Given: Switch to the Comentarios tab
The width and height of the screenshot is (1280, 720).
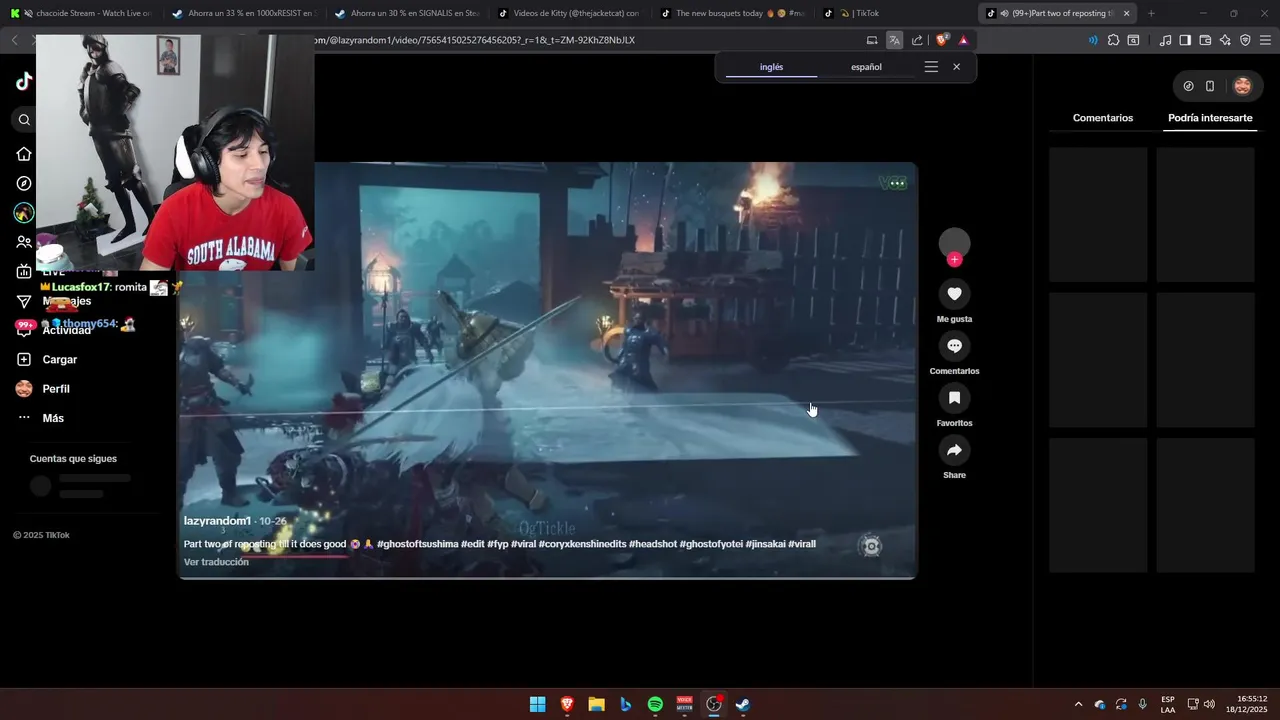Looking at the screenshot, I should coord(1103,118).
